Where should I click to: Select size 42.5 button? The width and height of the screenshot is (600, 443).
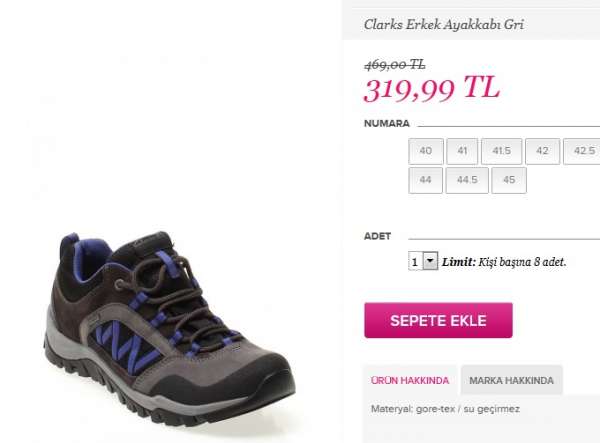tap(582, 151)
